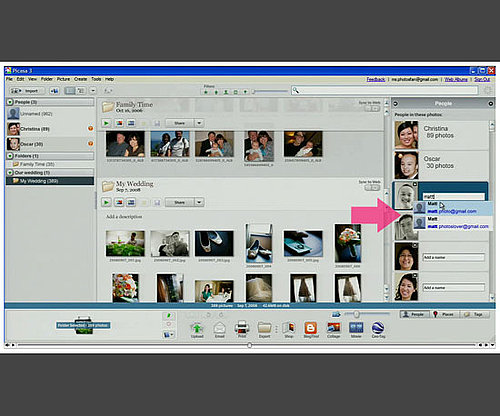
Task: Click the Geo-Tag Google Earth icon
Action: coord(378,330)
